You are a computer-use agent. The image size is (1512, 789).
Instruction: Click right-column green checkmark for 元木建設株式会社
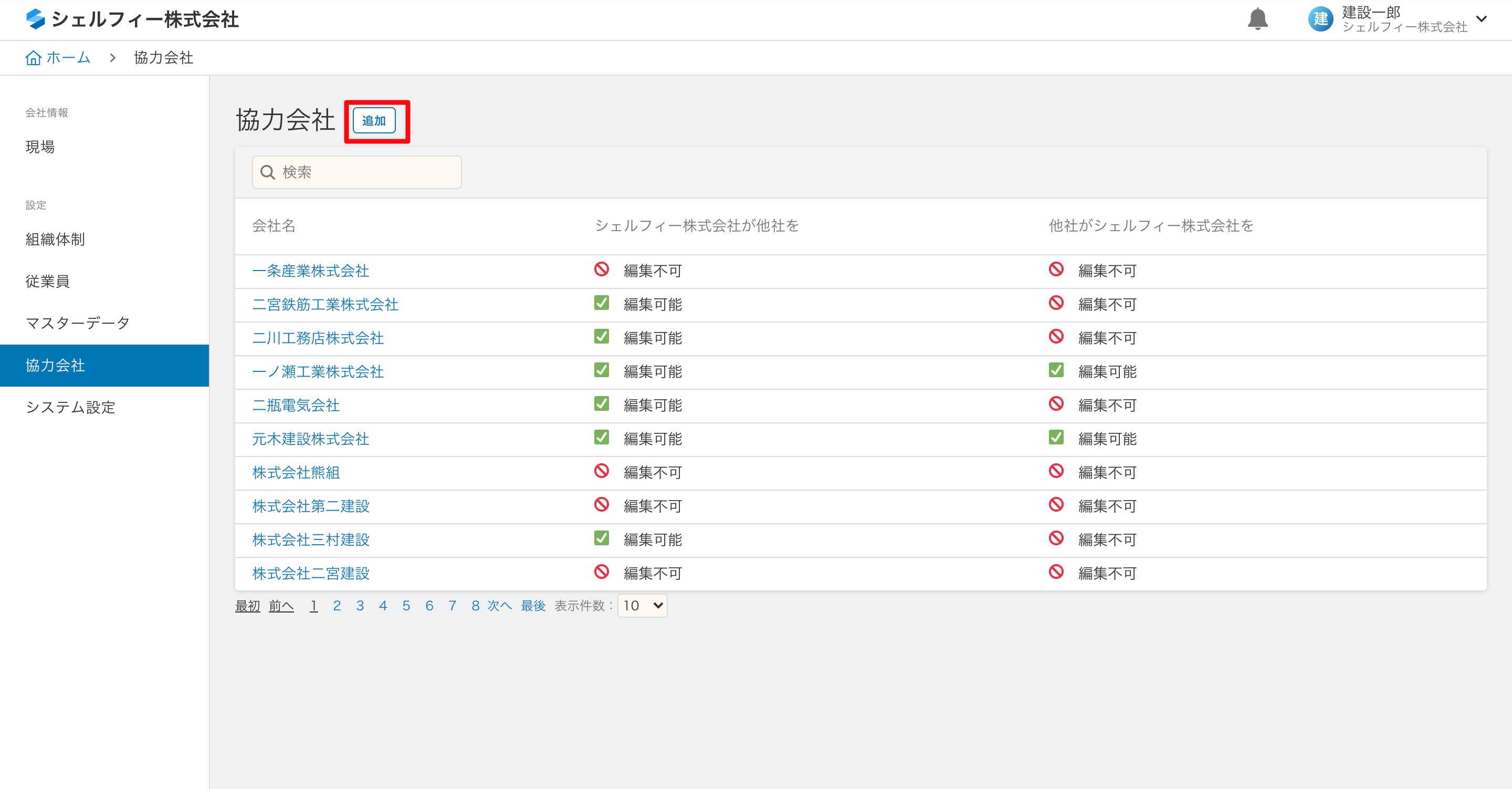[x=1056, y=438]
